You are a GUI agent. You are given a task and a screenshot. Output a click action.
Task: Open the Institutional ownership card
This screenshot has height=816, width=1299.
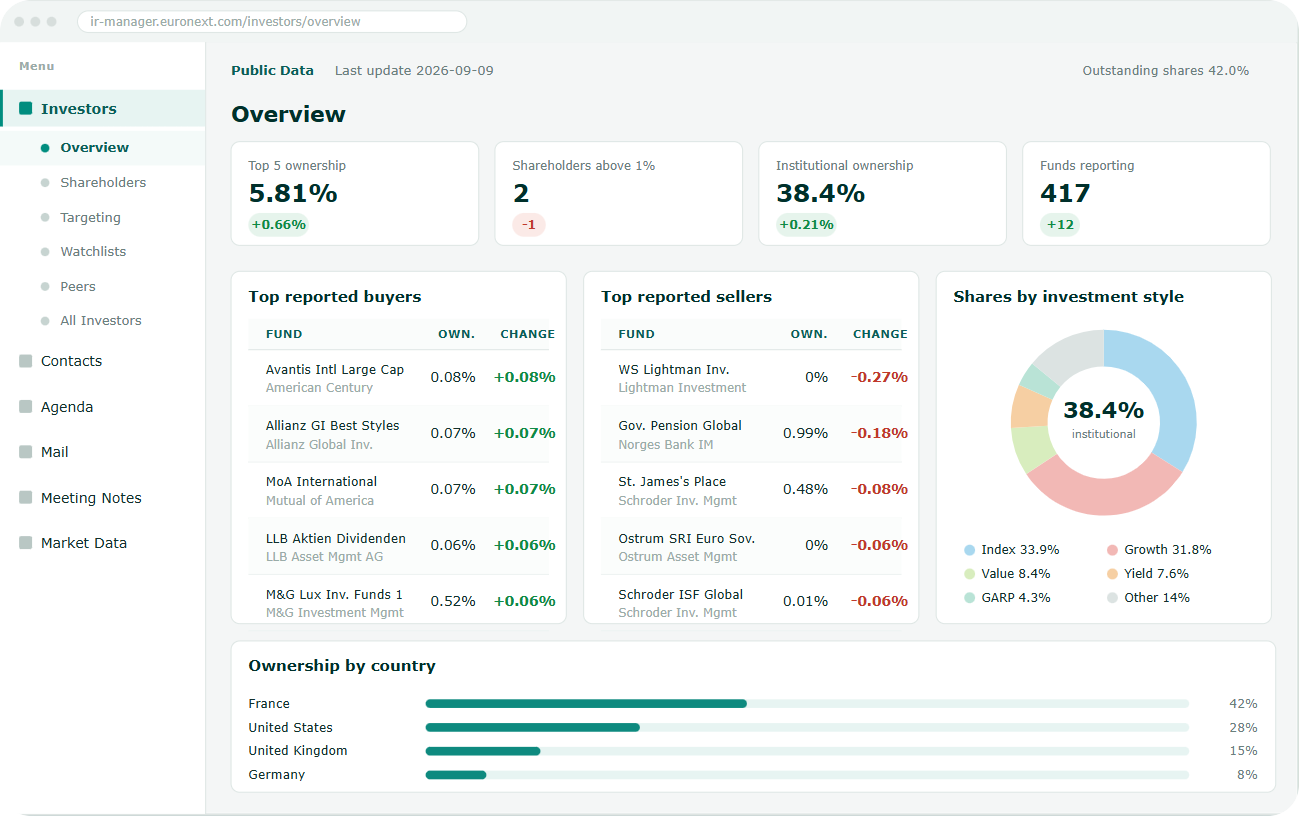(882, 193)
